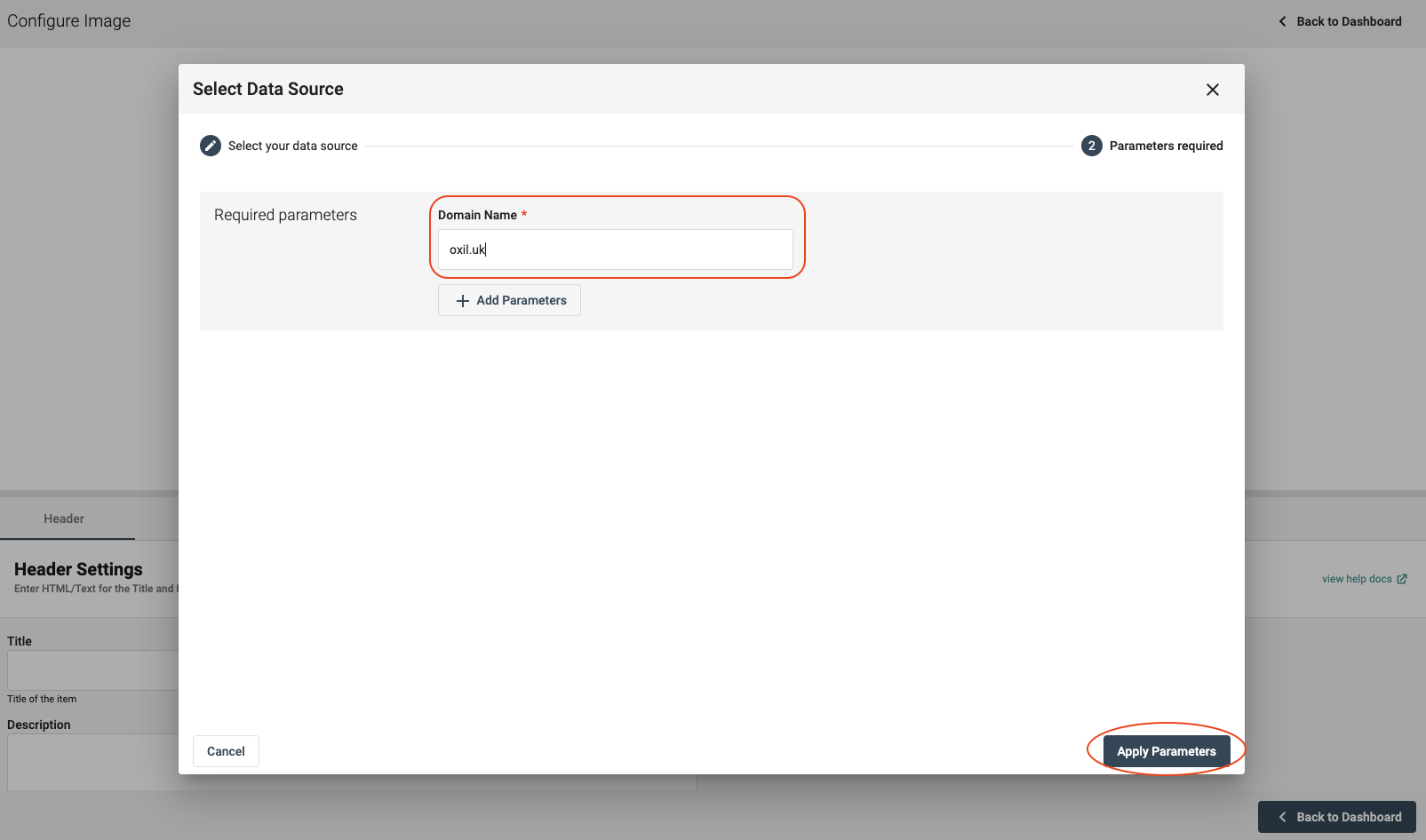Click the pencil icon for step one
1426x840 pixels.
click(211, 146)
